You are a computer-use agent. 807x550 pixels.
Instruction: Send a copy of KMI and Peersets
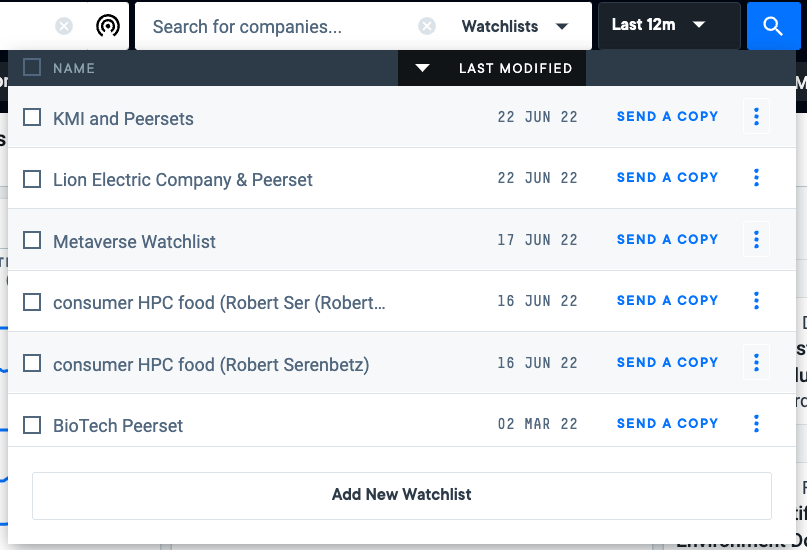(667, 117)
